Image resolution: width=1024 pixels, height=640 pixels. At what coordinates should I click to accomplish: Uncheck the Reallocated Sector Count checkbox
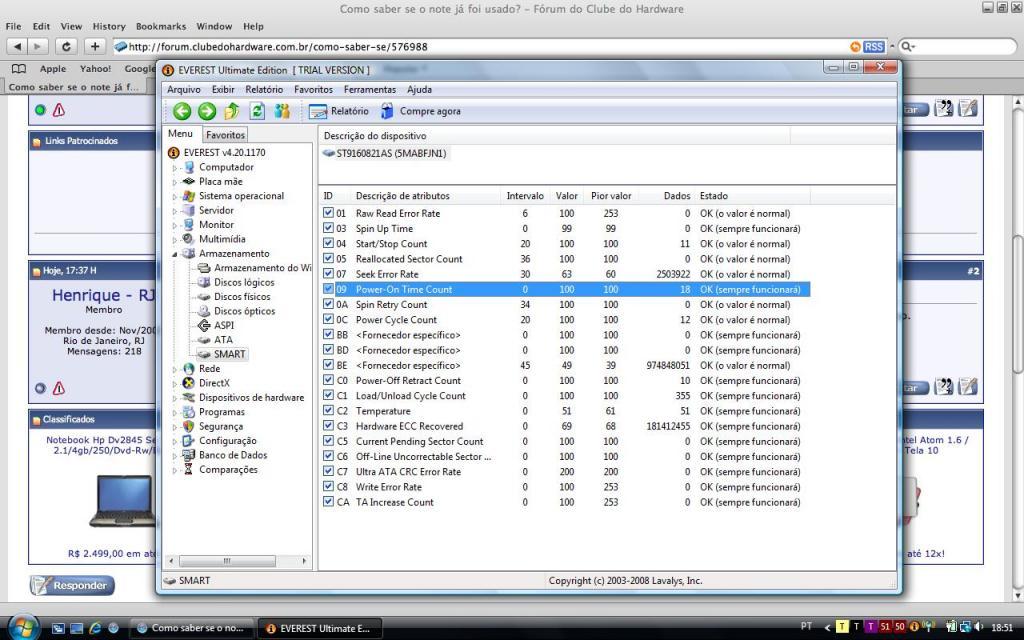[328, 259]
